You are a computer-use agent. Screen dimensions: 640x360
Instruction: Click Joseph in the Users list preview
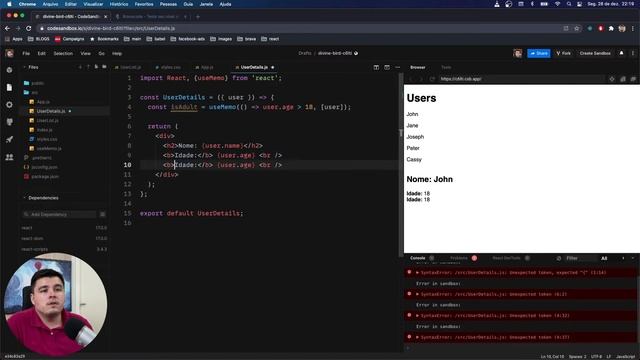pyautogui.click(x=415, y=137)
